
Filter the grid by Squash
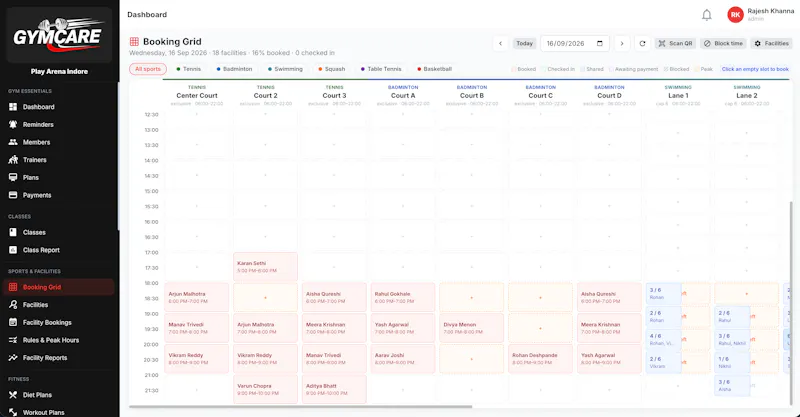click(x=332, y=69)
